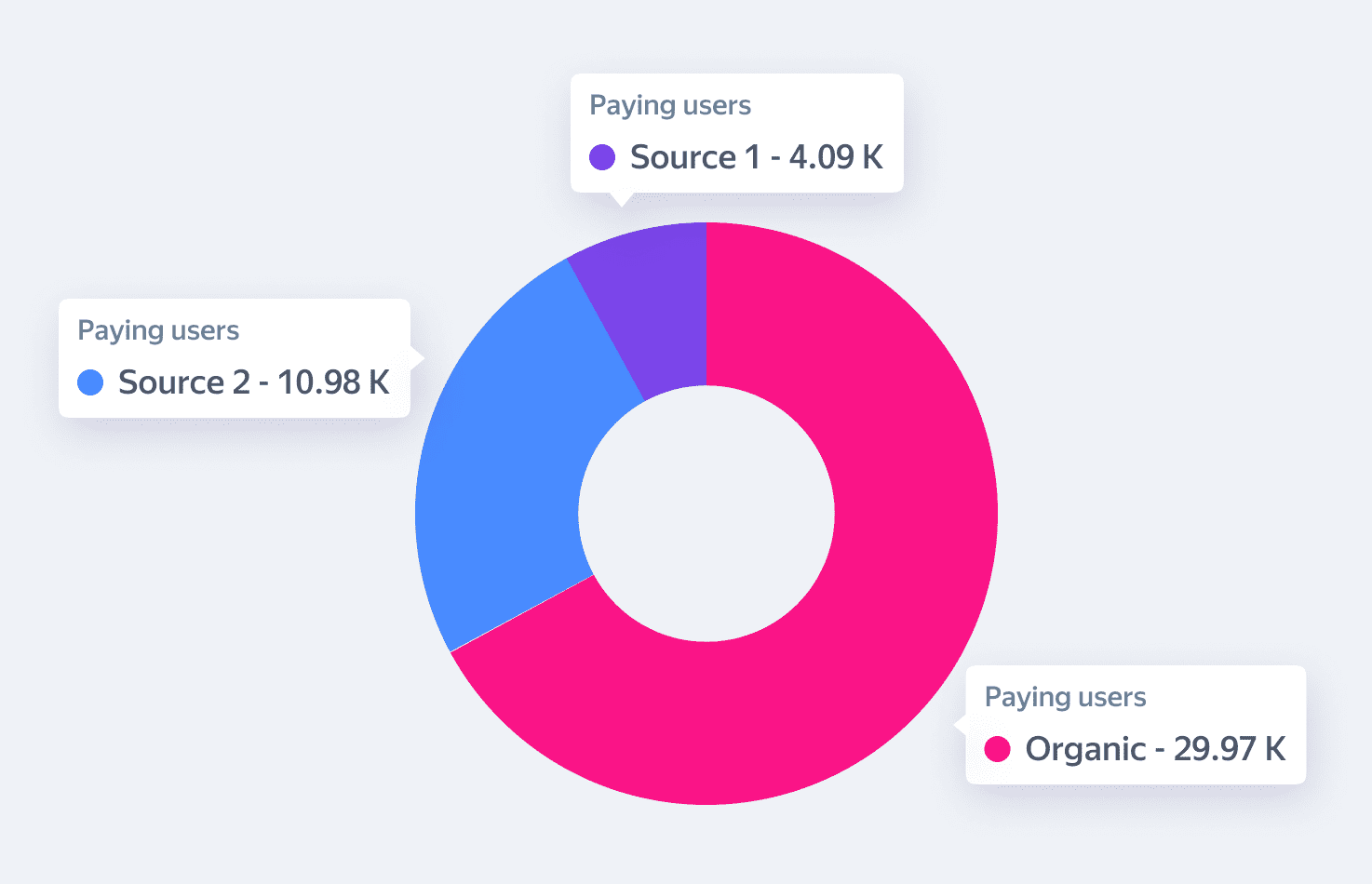The height and width of the screenshot is (884, 1372).
Task: Click "Paying users" heading above Source 1
Action: tap(670, 105)
